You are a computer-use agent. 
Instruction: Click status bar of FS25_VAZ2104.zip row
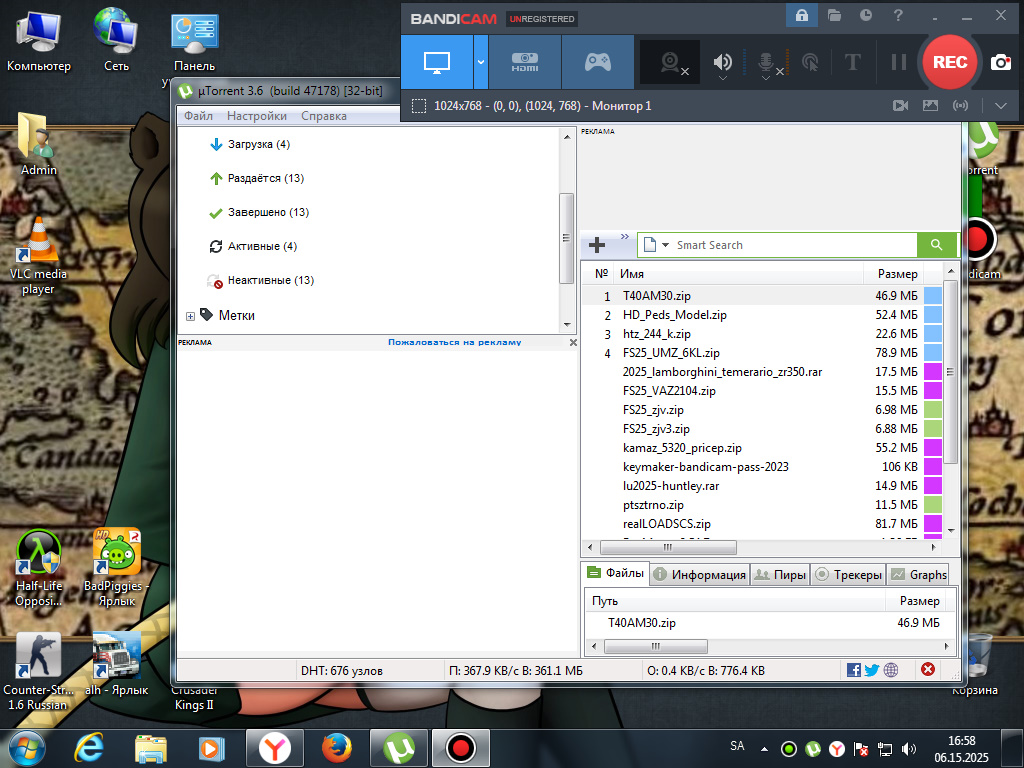coord(933,391)
